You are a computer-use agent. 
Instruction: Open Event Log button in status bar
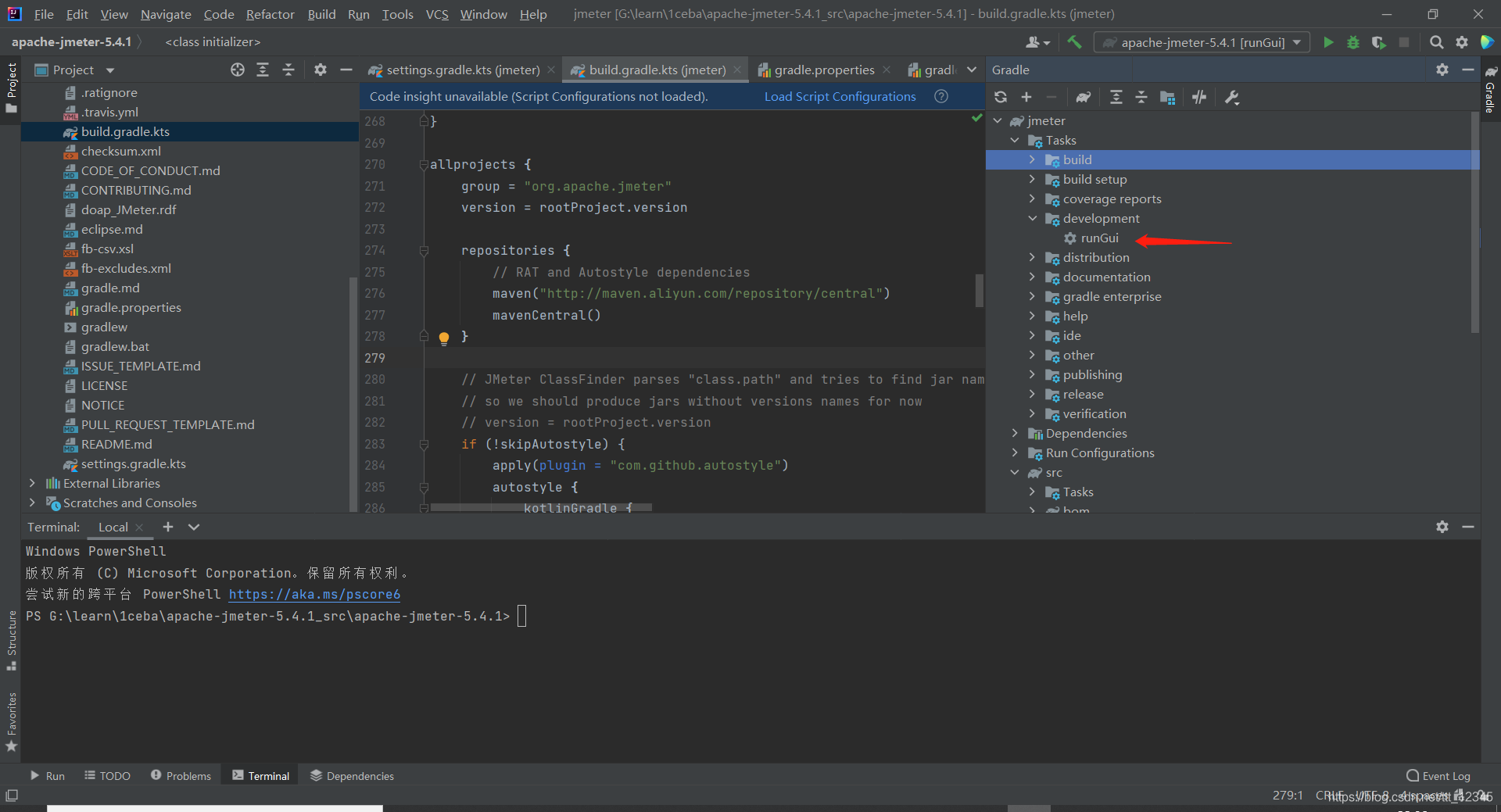pyautogui.click(x=1438, y=775)
